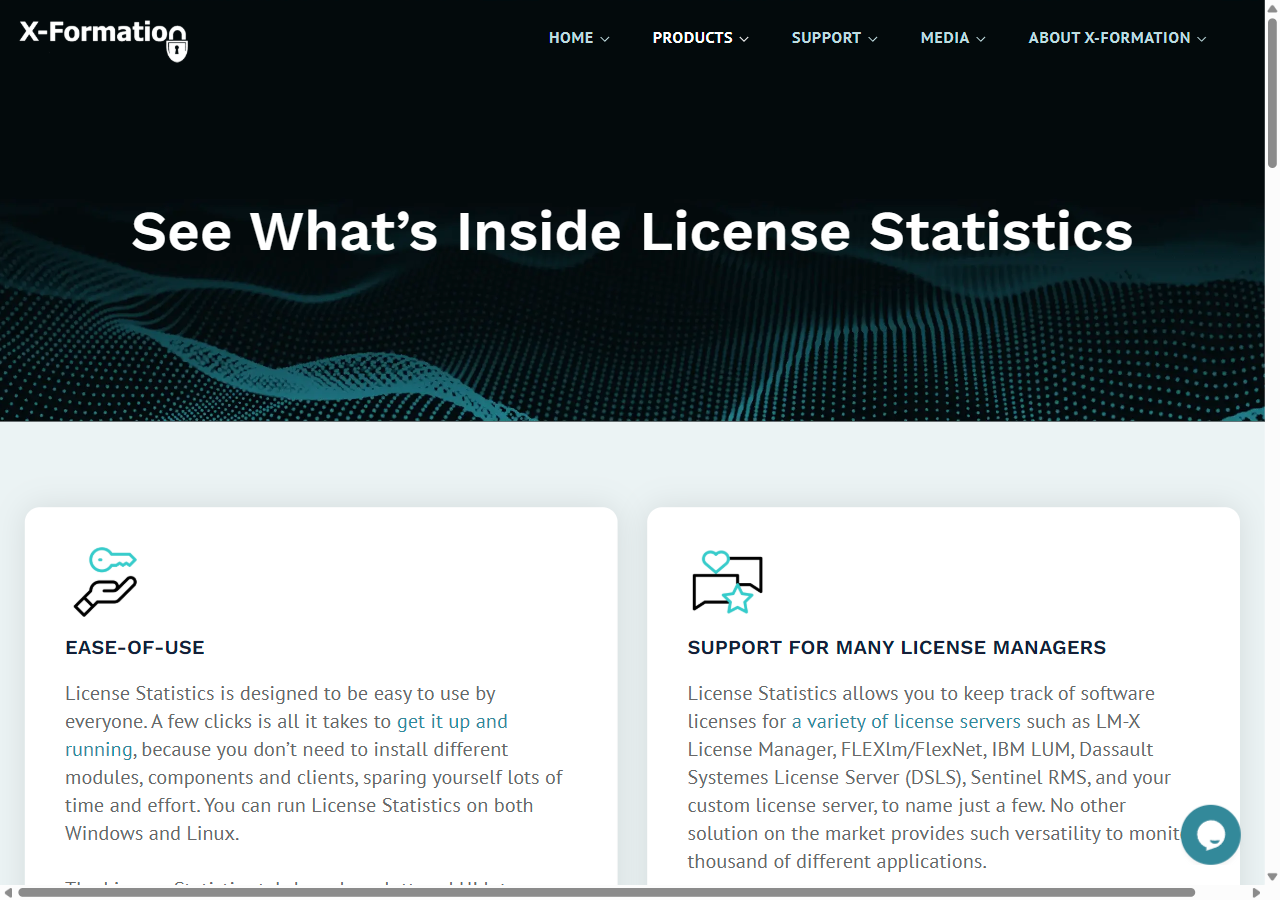This screenshot has height=900, width=1280.
Task: Open the ABOUT X-FORMATION menu
Action: click(1118, 38)
